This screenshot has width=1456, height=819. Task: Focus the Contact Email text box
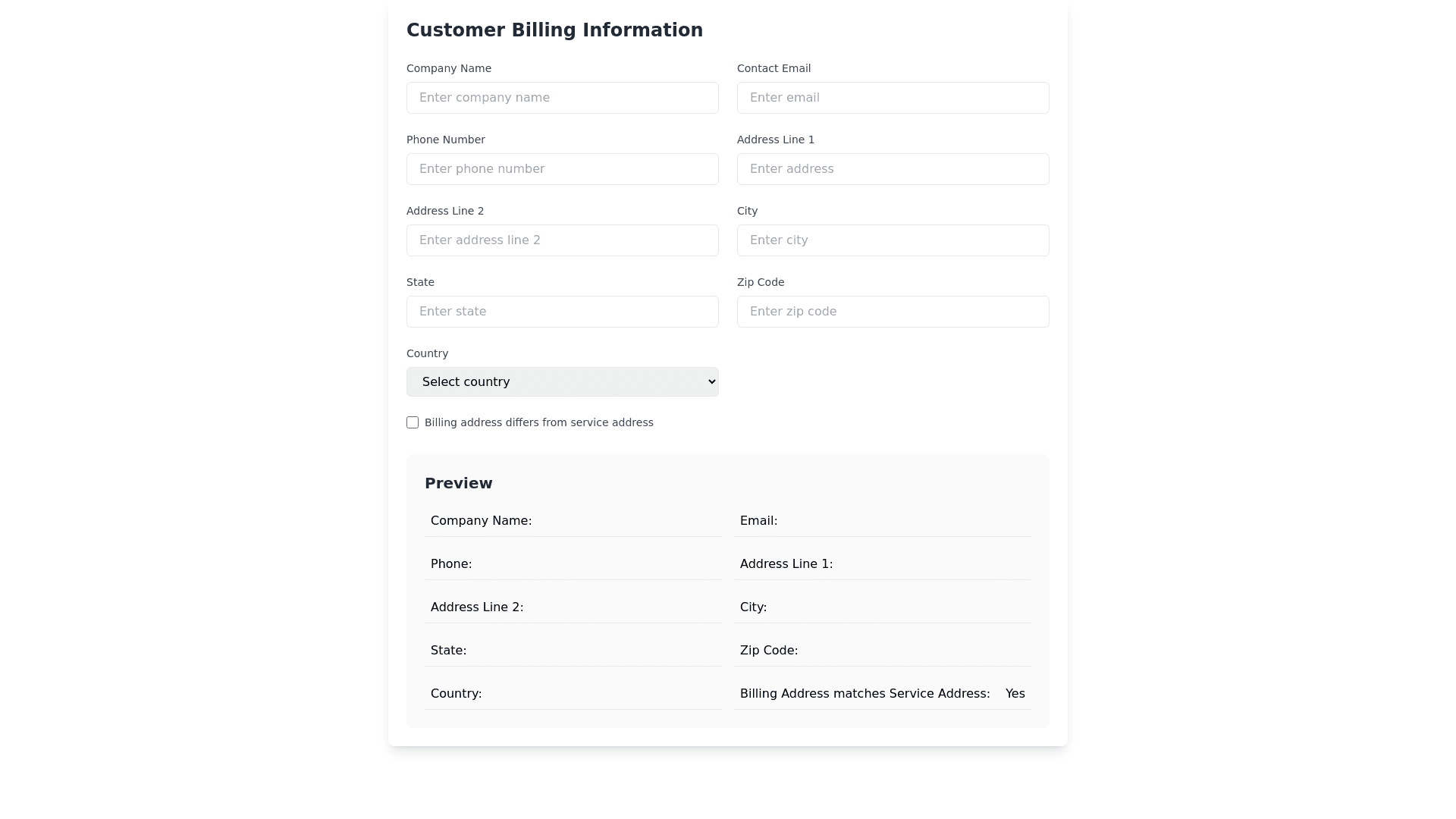(x=893, y=98)
